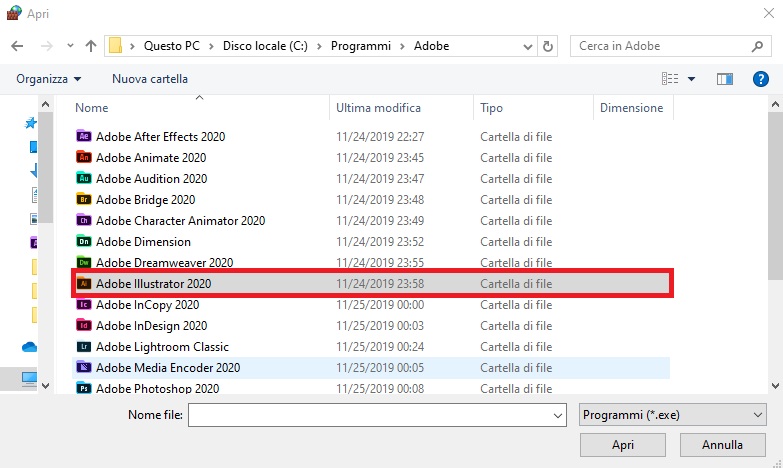Sort by Ultima modifica column header
This screenshot has width=783, height=468.
pos(378,108)
